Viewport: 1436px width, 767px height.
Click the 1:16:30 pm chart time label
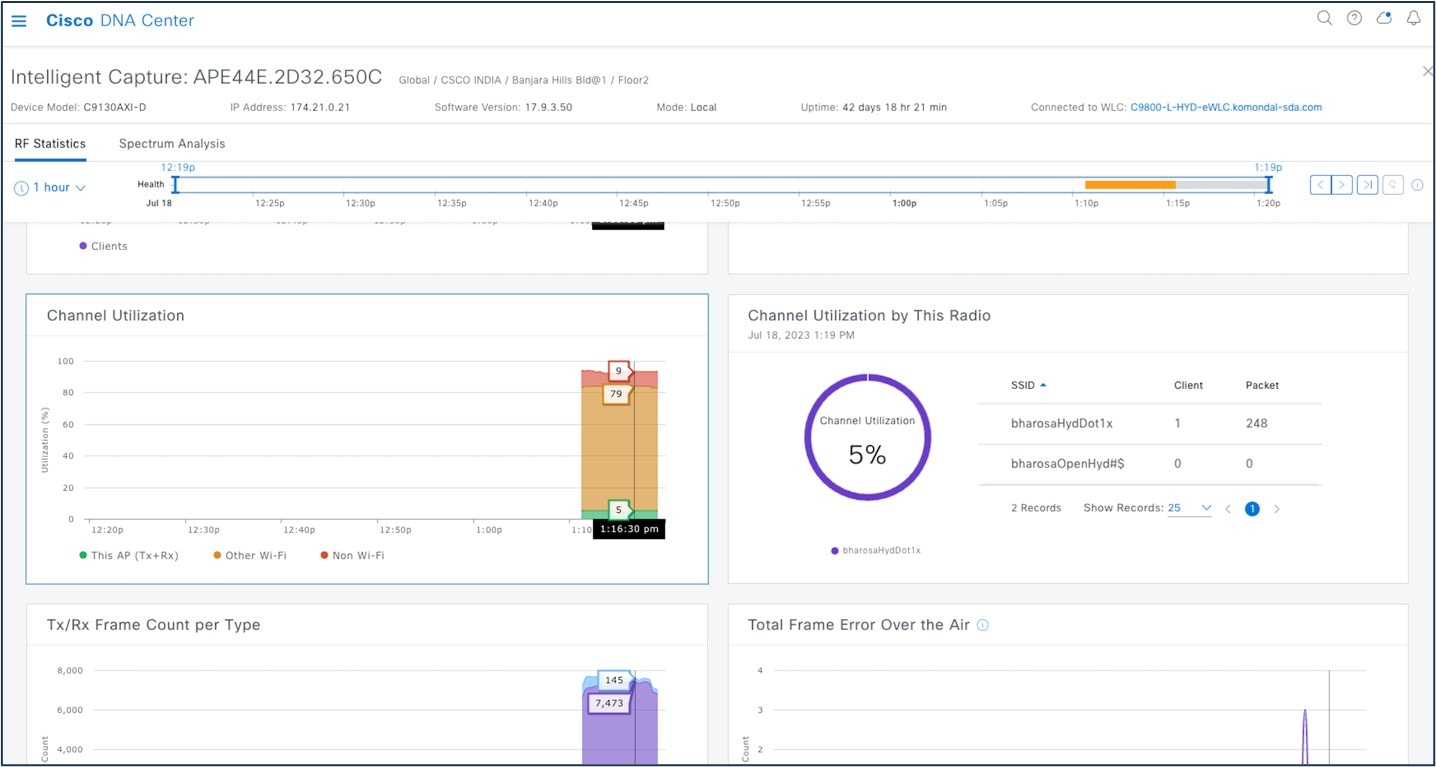pos(628,529)
